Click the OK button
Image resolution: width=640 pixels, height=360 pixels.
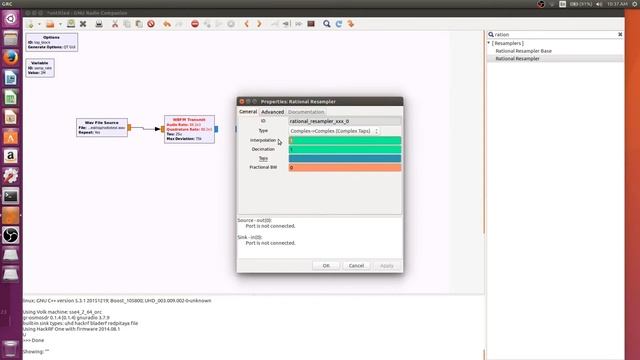click(326, 266)
